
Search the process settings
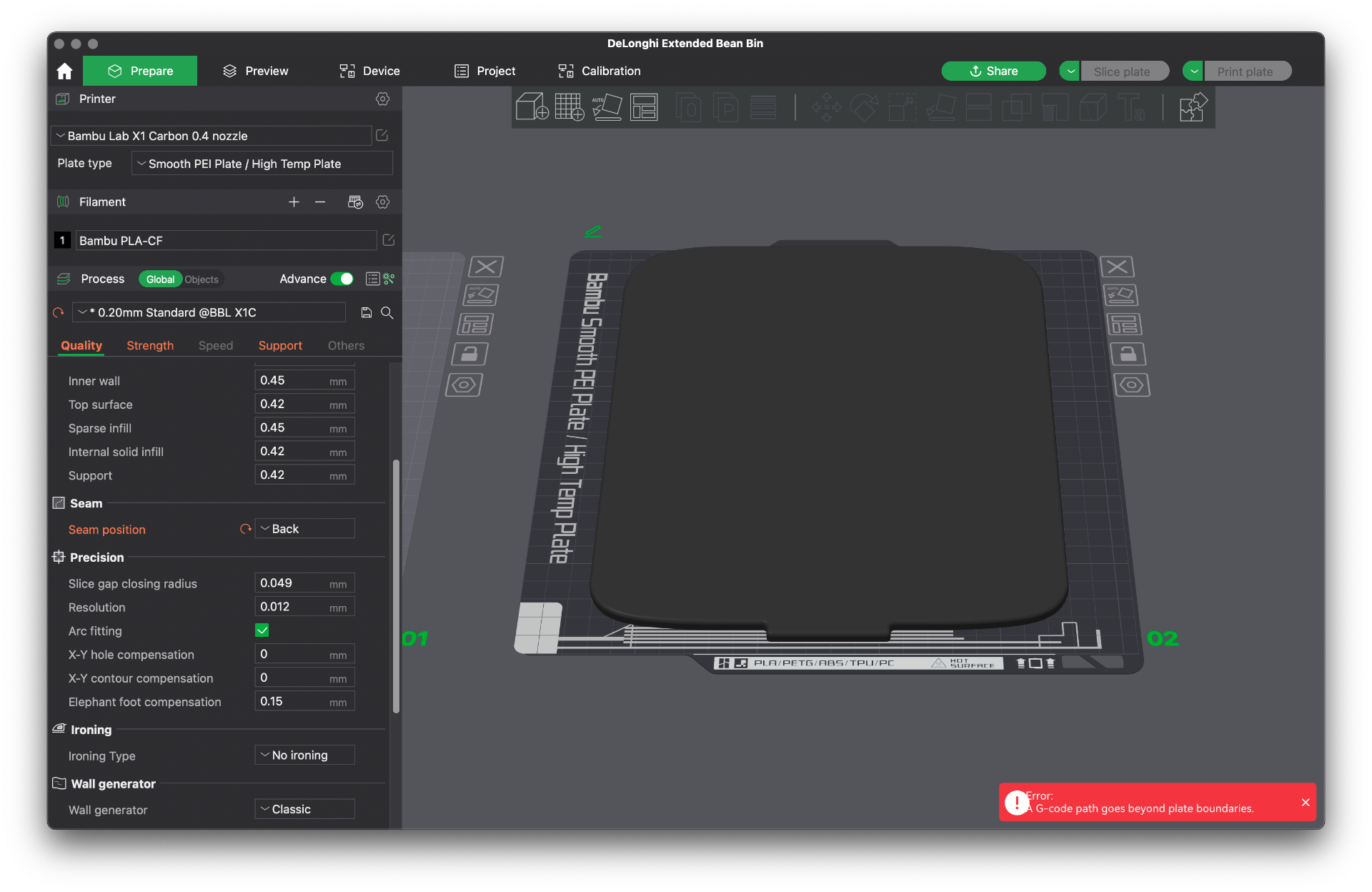point(387,312)
